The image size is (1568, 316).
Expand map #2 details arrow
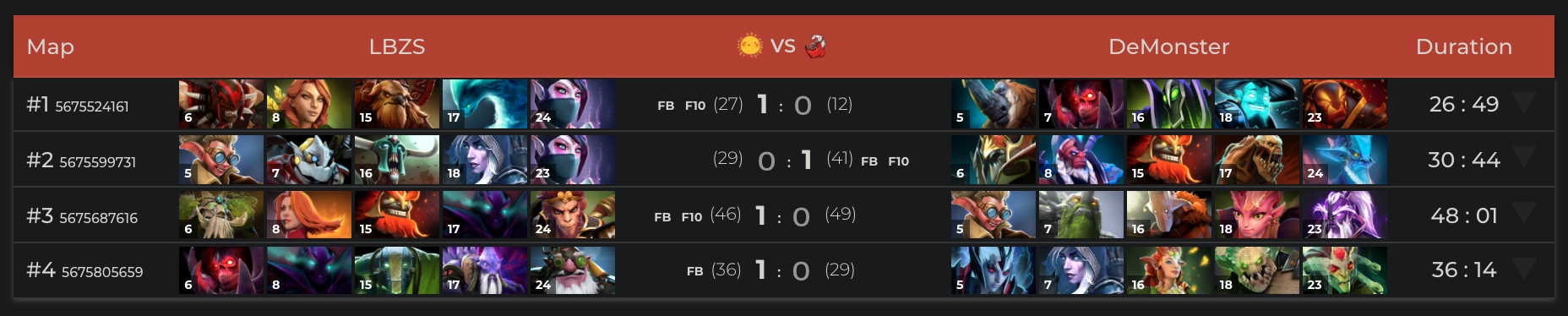click(x=1525, y=156)
